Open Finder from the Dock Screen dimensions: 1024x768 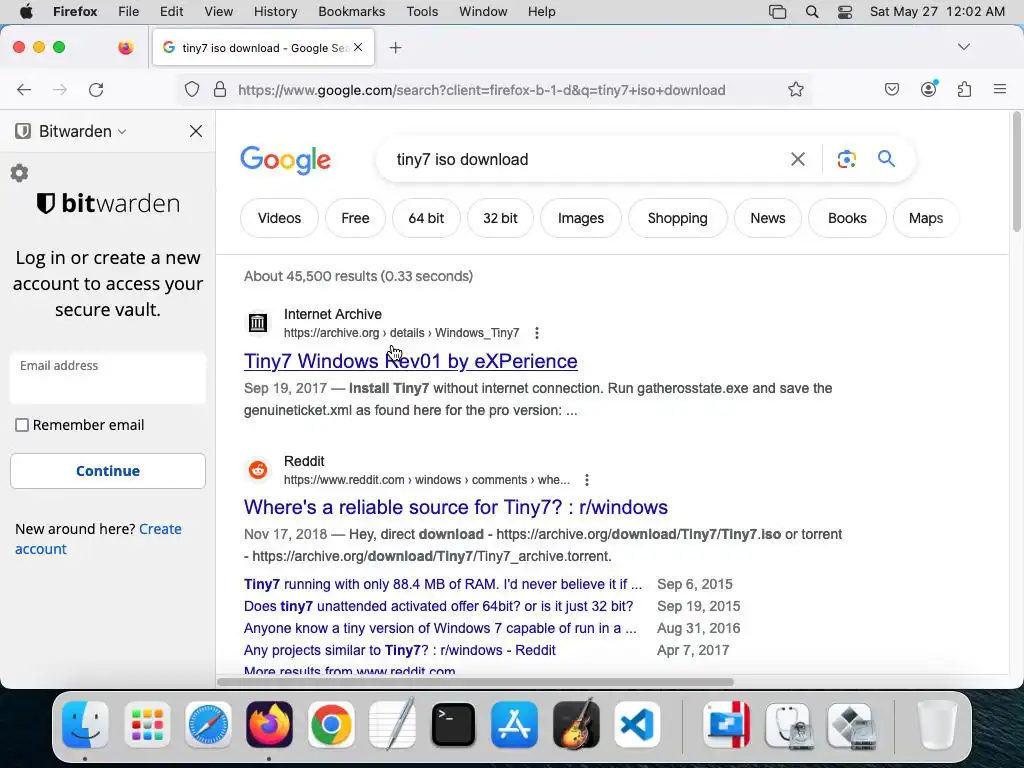pyautogui.click(x=85, y=725)
